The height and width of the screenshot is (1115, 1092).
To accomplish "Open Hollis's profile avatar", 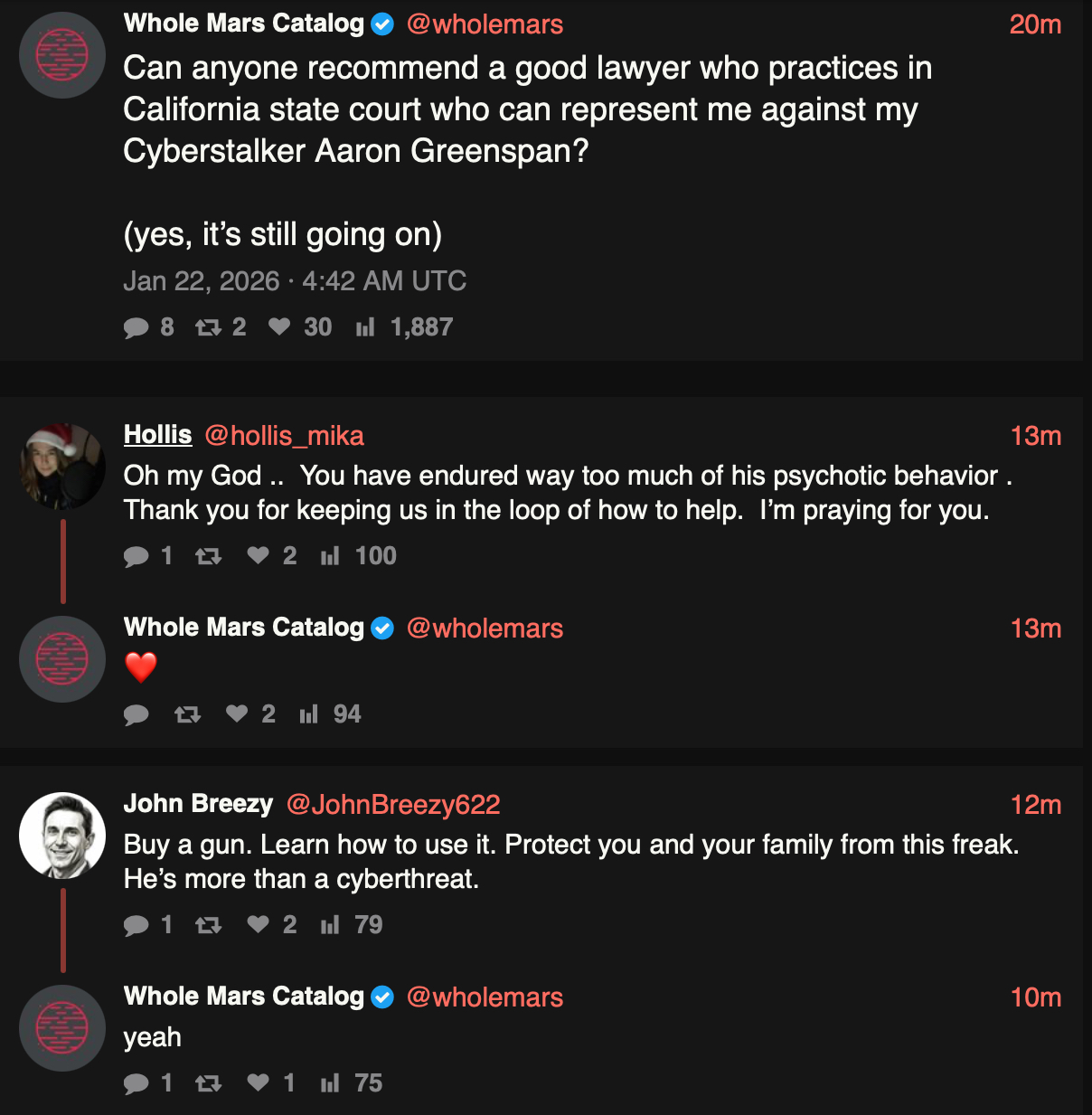I will click(x=62, y=466).
